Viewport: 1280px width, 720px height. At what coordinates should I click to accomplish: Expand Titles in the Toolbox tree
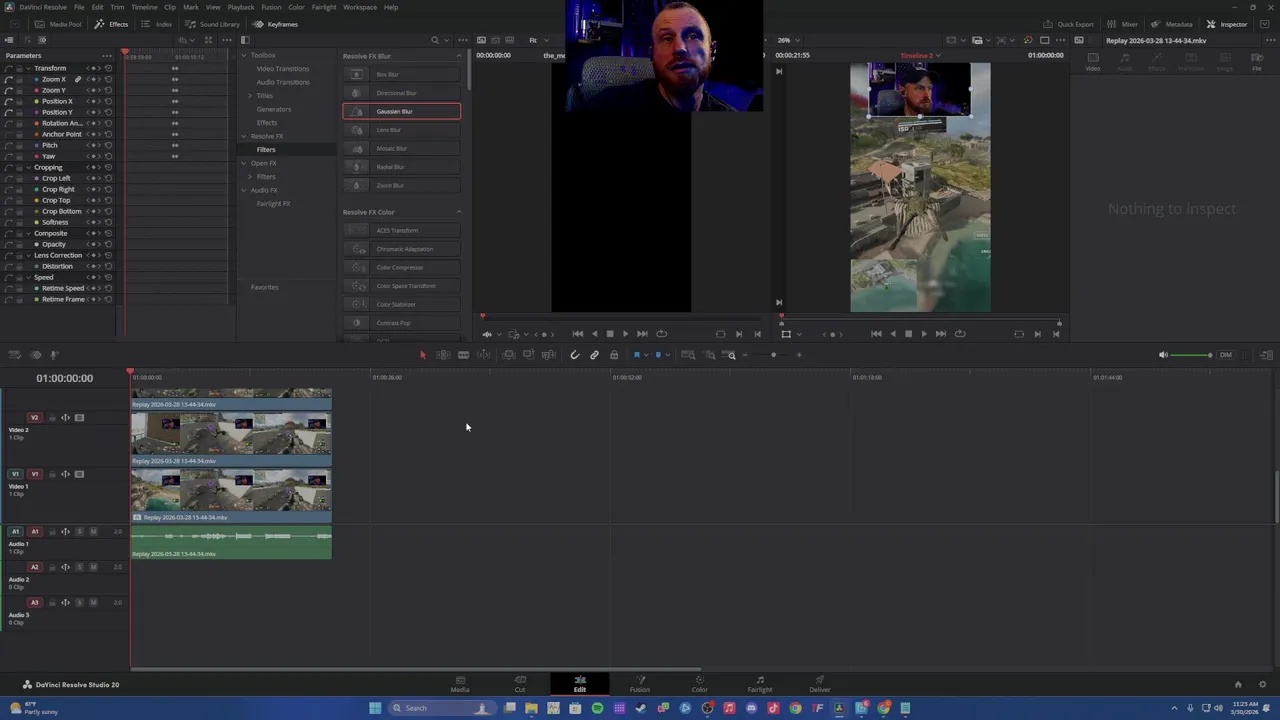pyautogui.click(x=250, y=96)
